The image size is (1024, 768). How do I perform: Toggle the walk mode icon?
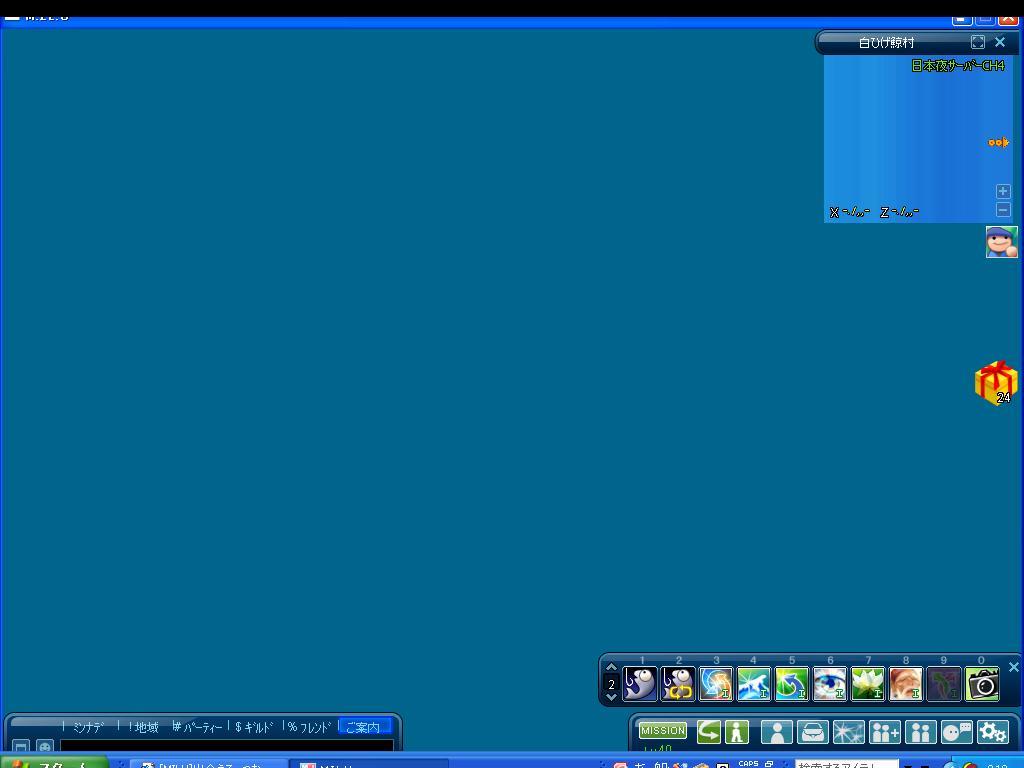737,732
